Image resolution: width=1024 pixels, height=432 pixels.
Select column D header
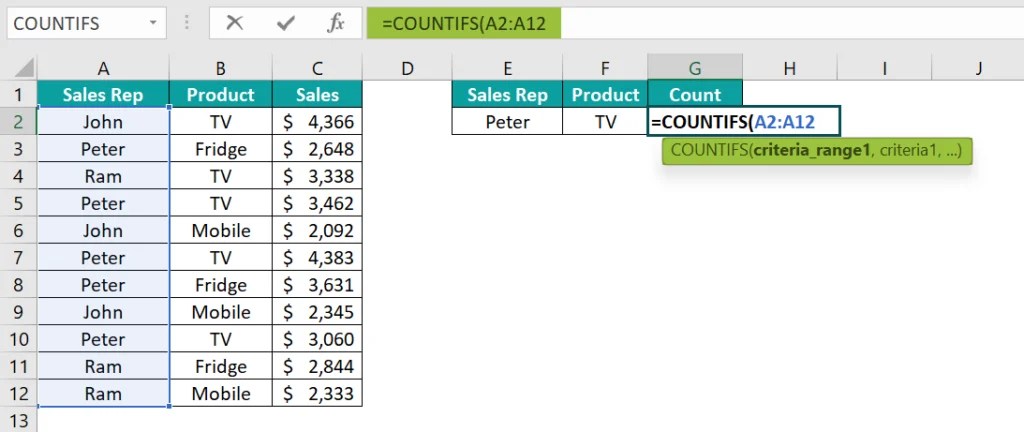tap(406, 67)
